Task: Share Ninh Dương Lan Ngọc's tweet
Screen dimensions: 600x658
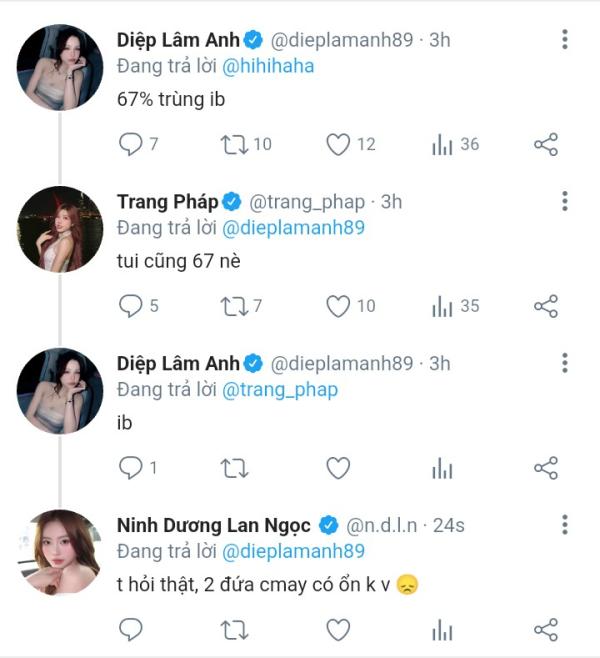Action: (546, 629)
